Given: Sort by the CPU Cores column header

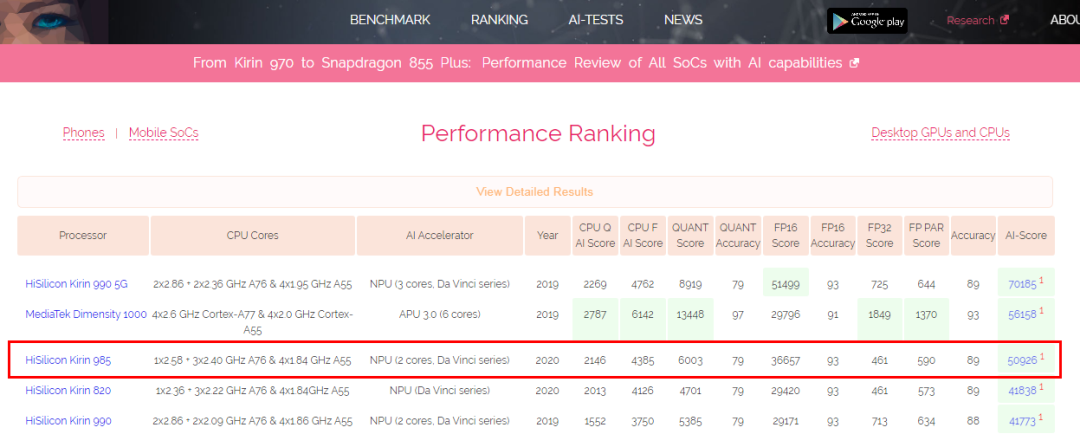Looking at the screenshot, I should [253, 236].
